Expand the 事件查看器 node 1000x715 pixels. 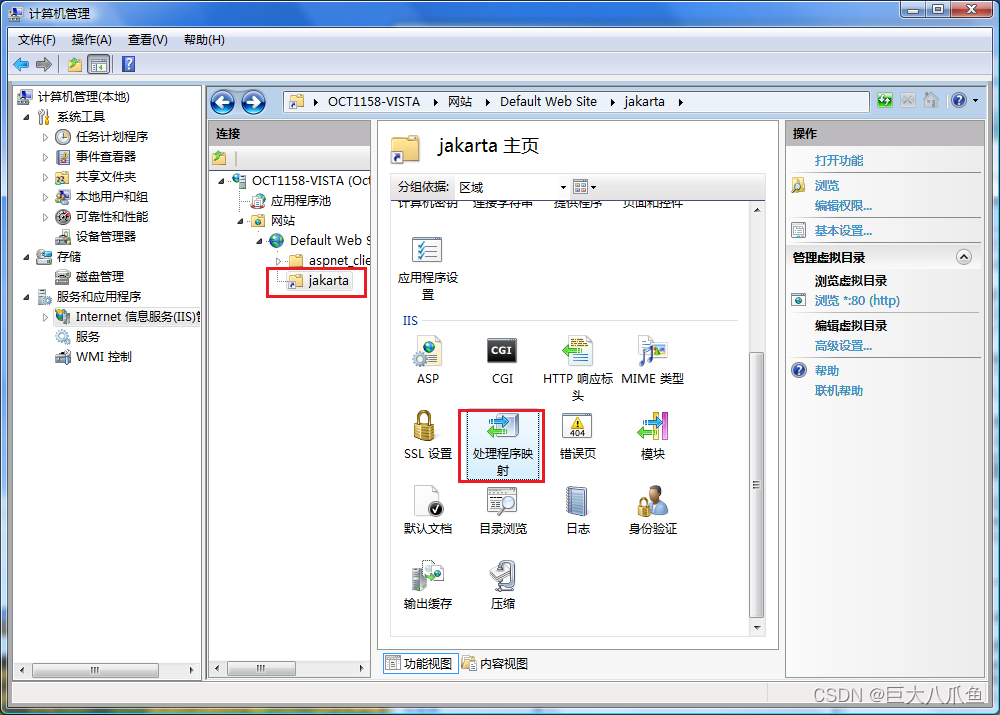[x=45, y=157]
